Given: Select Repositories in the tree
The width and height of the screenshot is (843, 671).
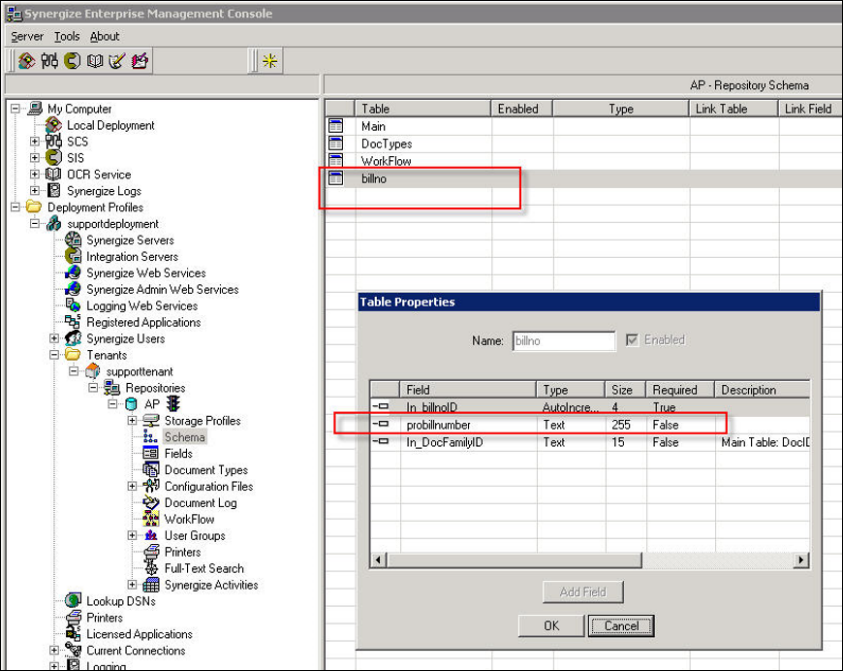Looking at the screenshot, I should tap(155, 388).
